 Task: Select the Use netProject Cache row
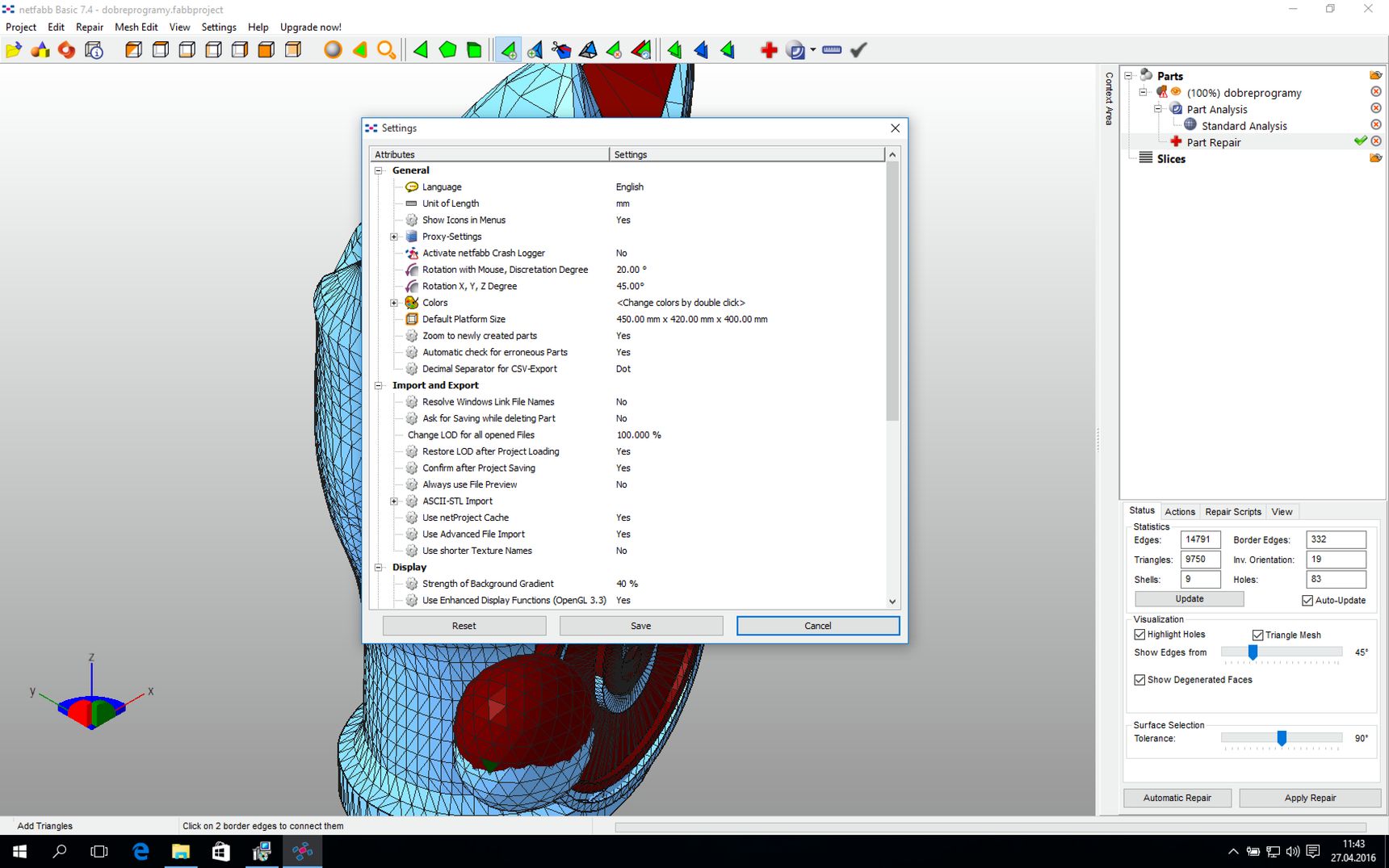627,518
